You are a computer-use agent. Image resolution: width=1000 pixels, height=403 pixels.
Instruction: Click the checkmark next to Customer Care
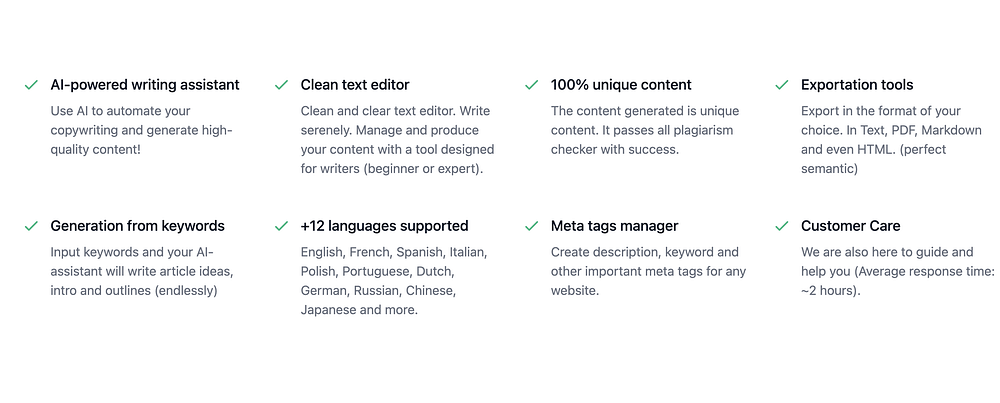pos(781,226)
